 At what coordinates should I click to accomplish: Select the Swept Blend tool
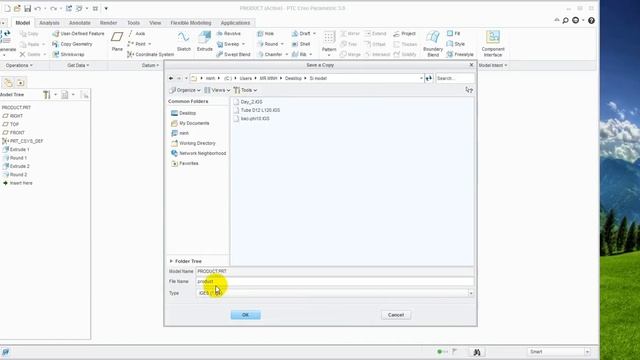[233, 54]
